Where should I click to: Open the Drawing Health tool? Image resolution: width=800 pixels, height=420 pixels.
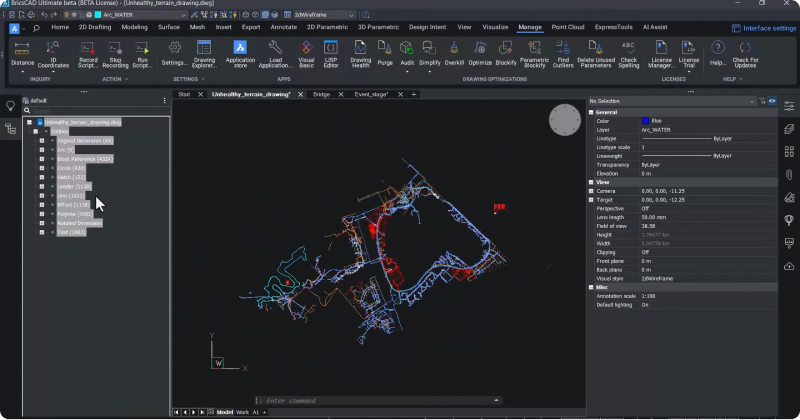click(360, 50)
